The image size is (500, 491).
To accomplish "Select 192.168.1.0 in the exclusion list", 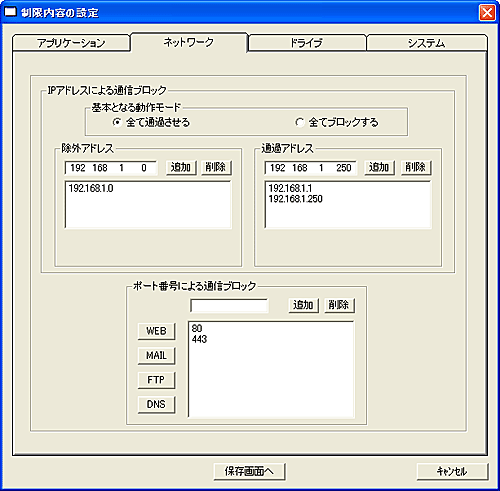I will [91, 188].
